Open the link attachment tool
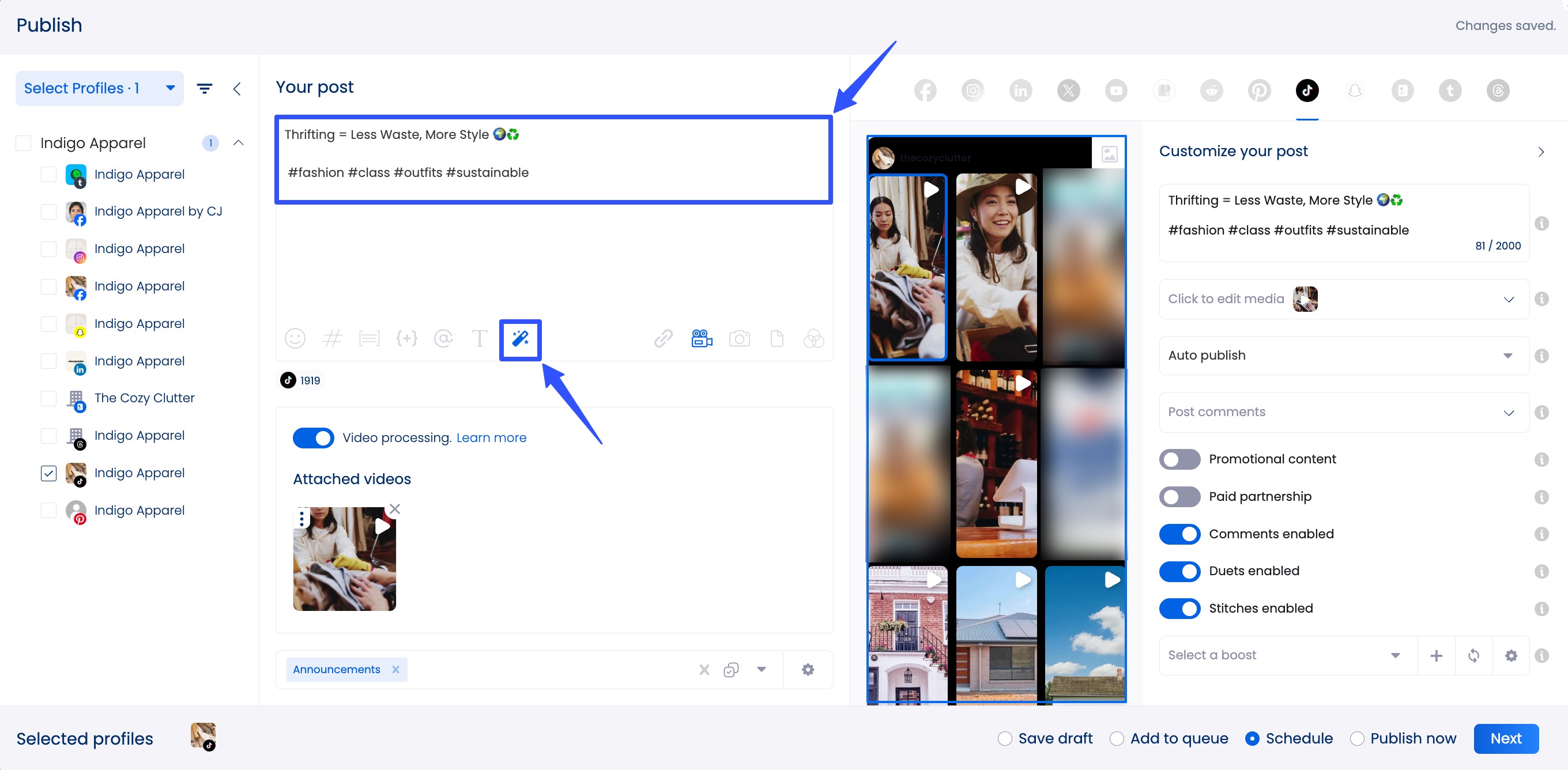1568x770 pixels. click(664, 339)
